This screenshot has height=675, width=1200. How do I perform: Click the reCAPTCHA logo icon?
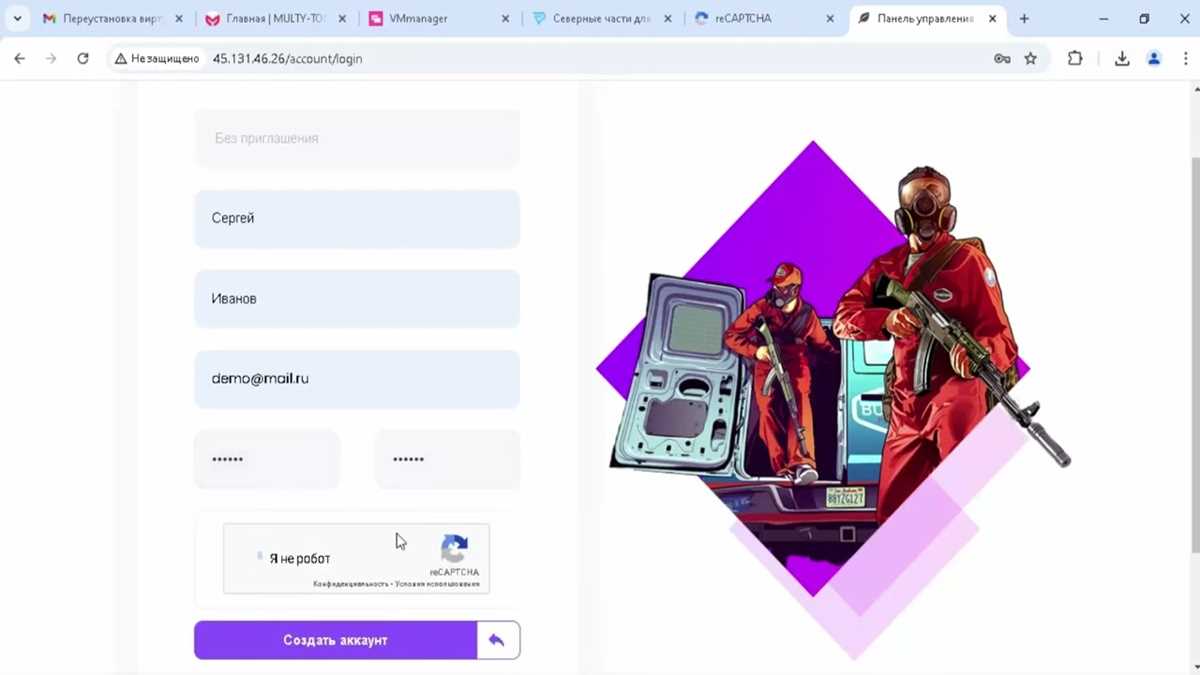[454, 549]
